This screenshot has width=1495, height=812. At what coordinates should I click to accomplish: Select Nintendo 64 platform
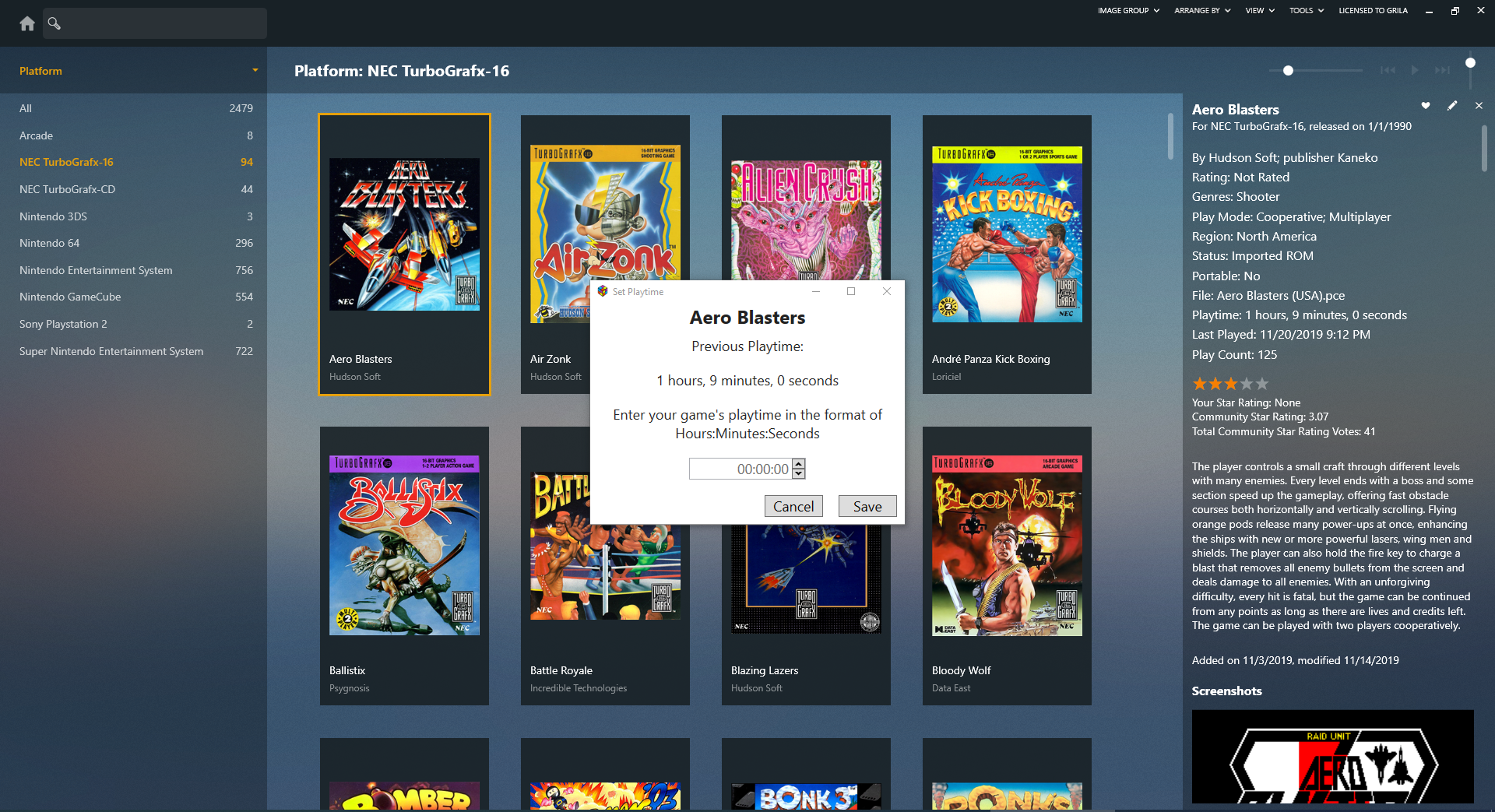coord(134,243)
